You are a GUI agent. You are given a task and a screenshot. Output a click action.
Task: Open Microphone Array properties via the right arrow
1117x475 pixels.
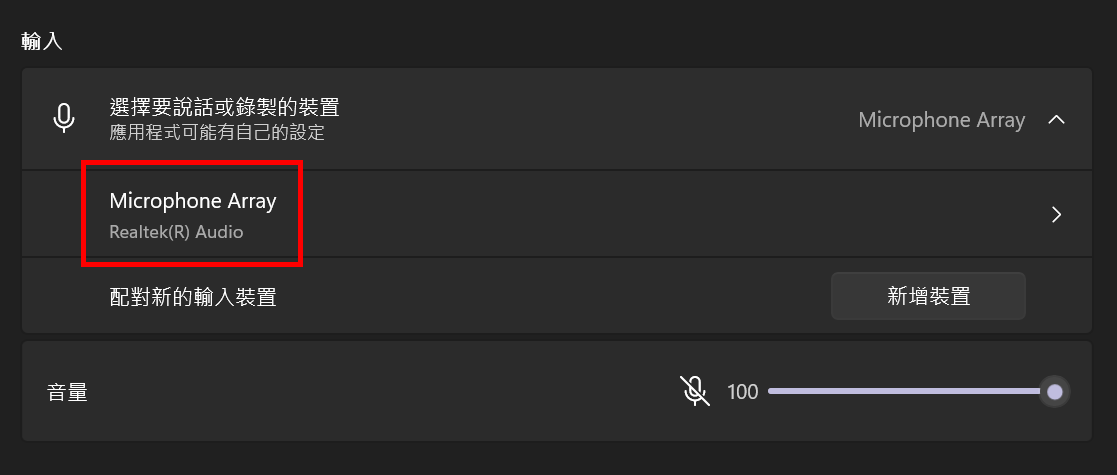click(x=1056, y=214)
